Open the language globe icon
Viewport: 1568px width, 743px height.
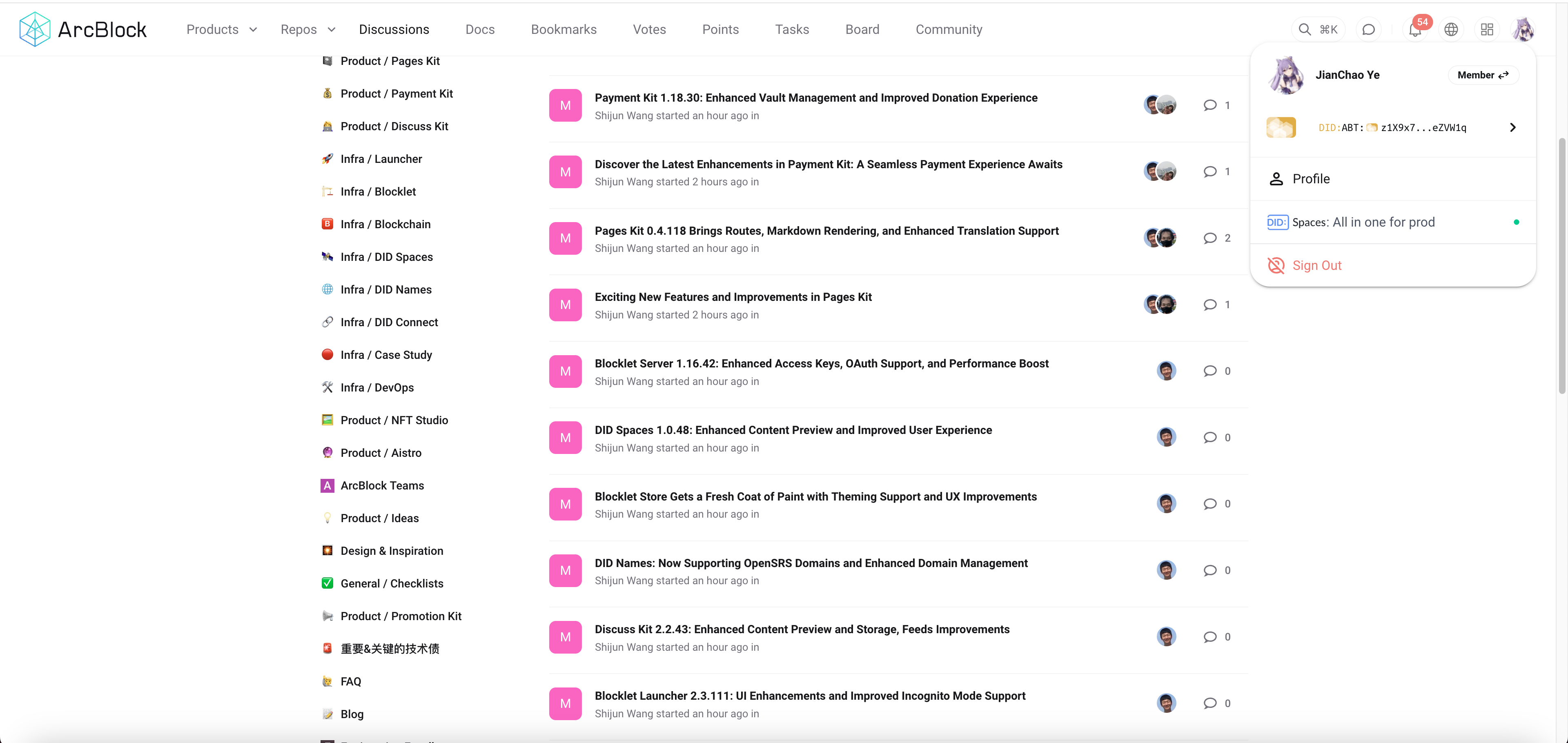coord(1451,30)
